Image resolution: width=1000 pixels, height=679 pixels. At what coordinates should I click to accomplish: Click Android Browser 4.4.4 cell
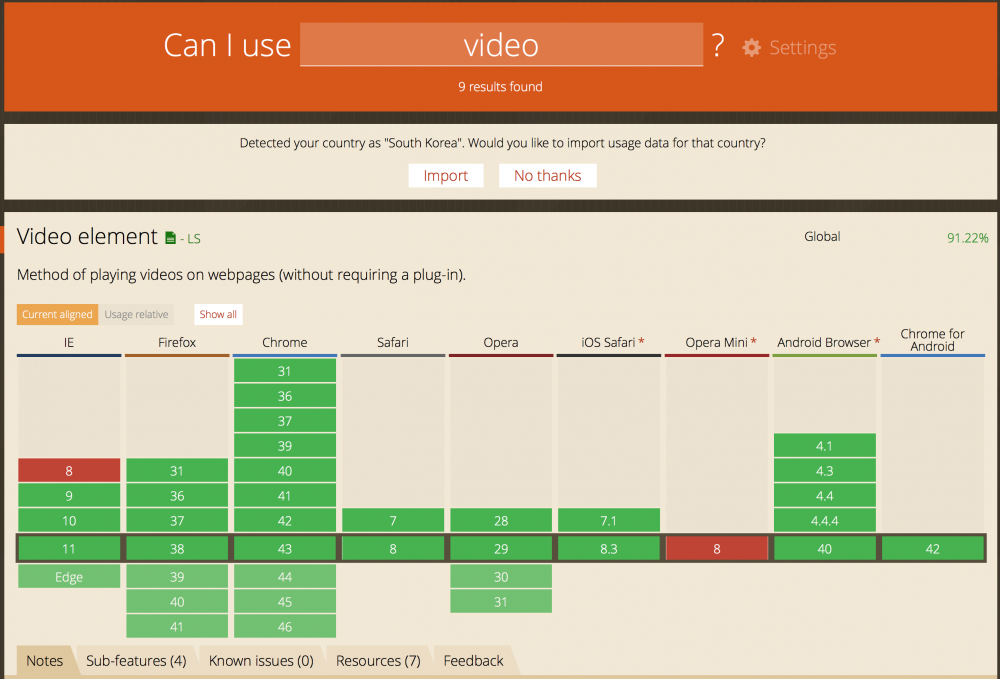point(825,521)
